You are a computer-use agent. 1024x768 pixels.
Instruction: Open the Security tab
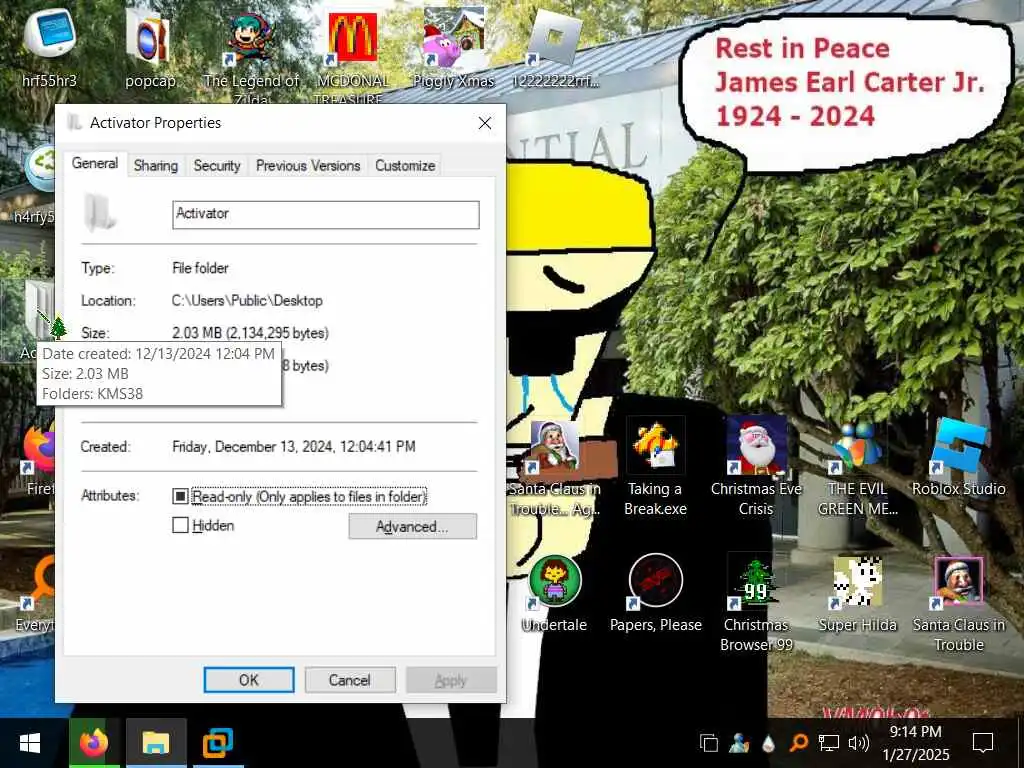coord(217,166)
